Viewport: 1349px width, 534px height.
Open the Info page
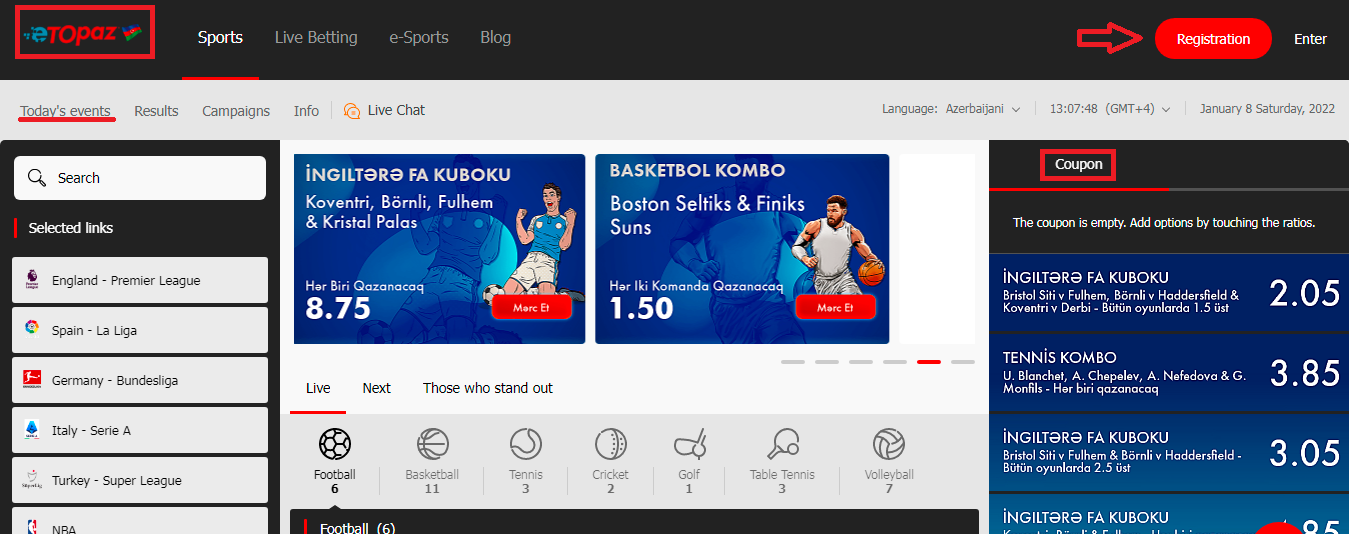[306, 110]
